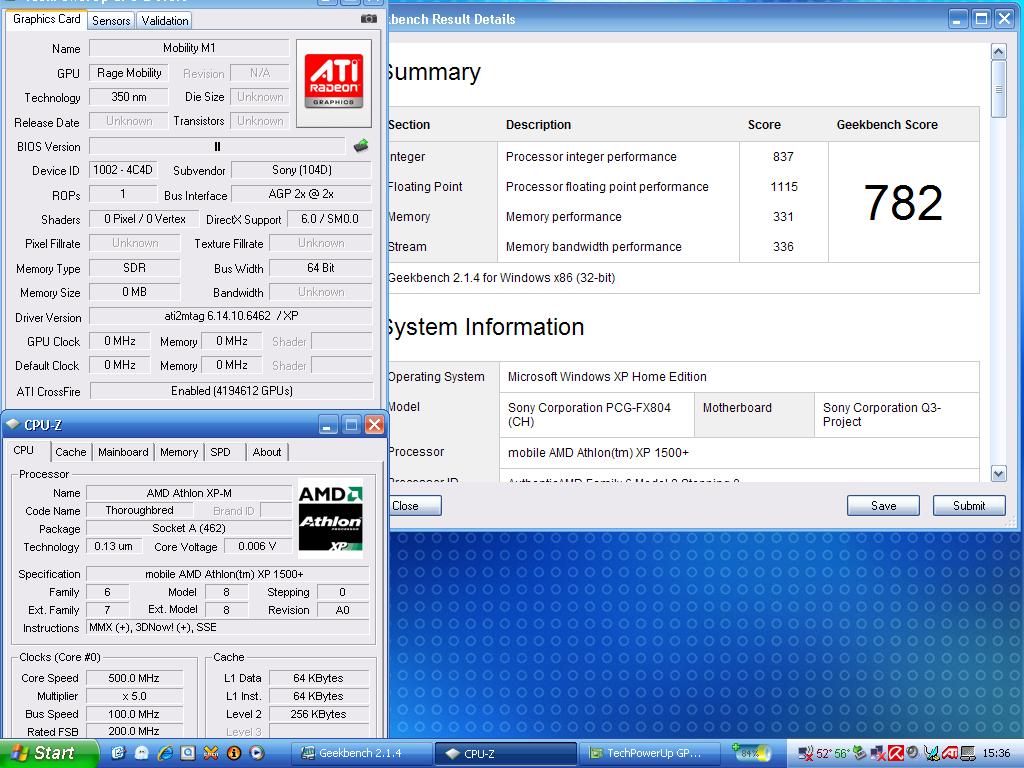The image size is (1024, 768).
Task: Switch to the Sensors tab
Action: (111, 20)
